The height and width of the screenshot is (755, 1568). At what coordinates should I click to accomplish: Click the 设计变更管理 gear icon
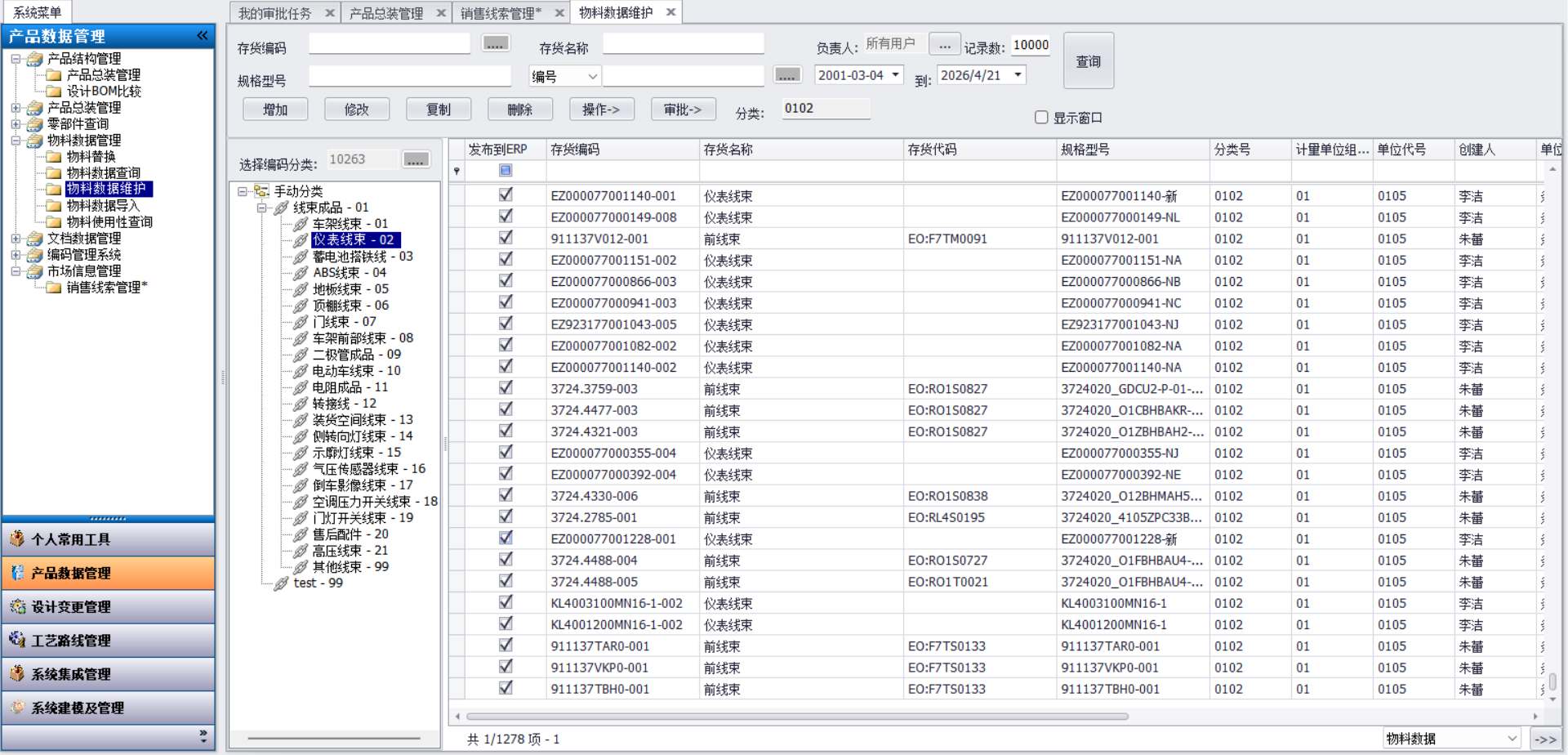pyautogui.click(x=17, y=606)
